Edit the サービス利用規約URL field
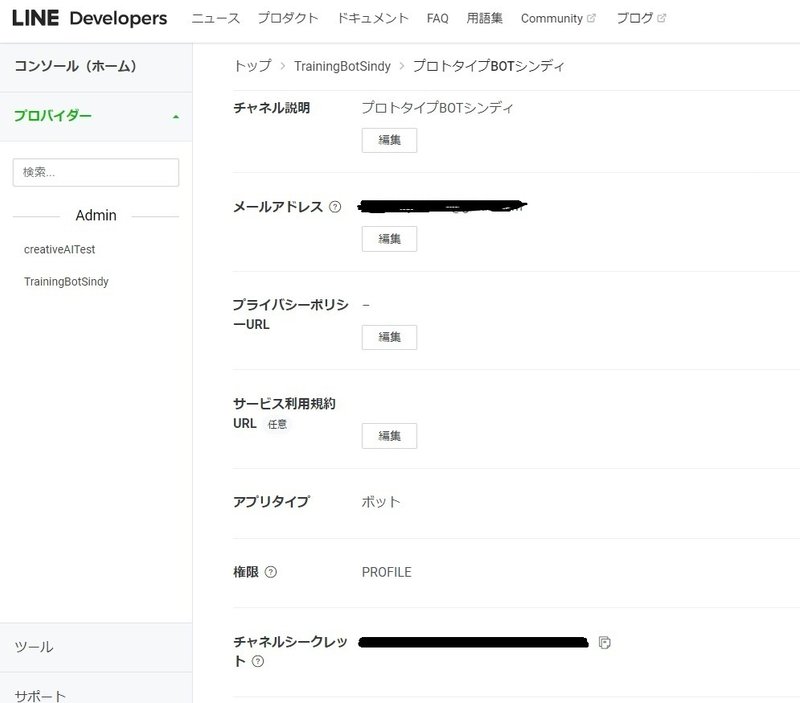 click(x=389, y=436)
